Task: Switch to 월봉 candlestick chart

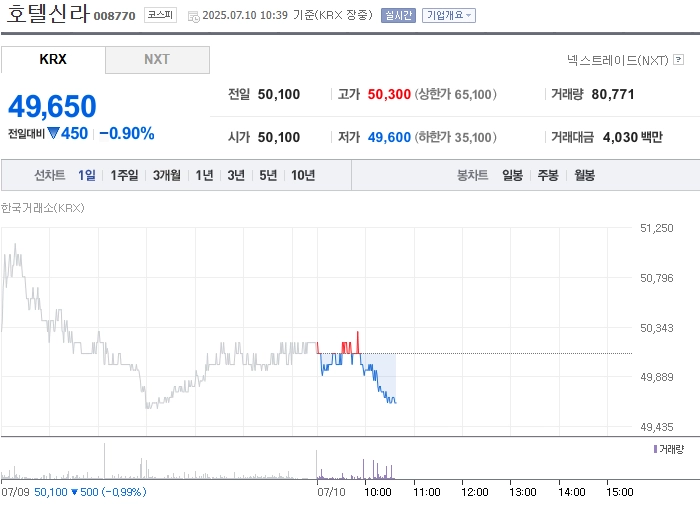Action: 584,175
